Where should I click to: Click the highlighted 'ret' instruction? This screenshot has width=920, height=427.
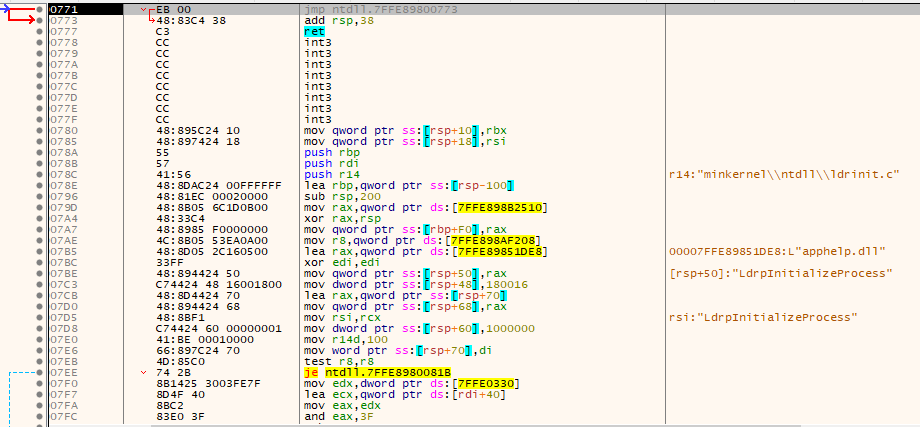pyautogui.click(x=314, y=32)
